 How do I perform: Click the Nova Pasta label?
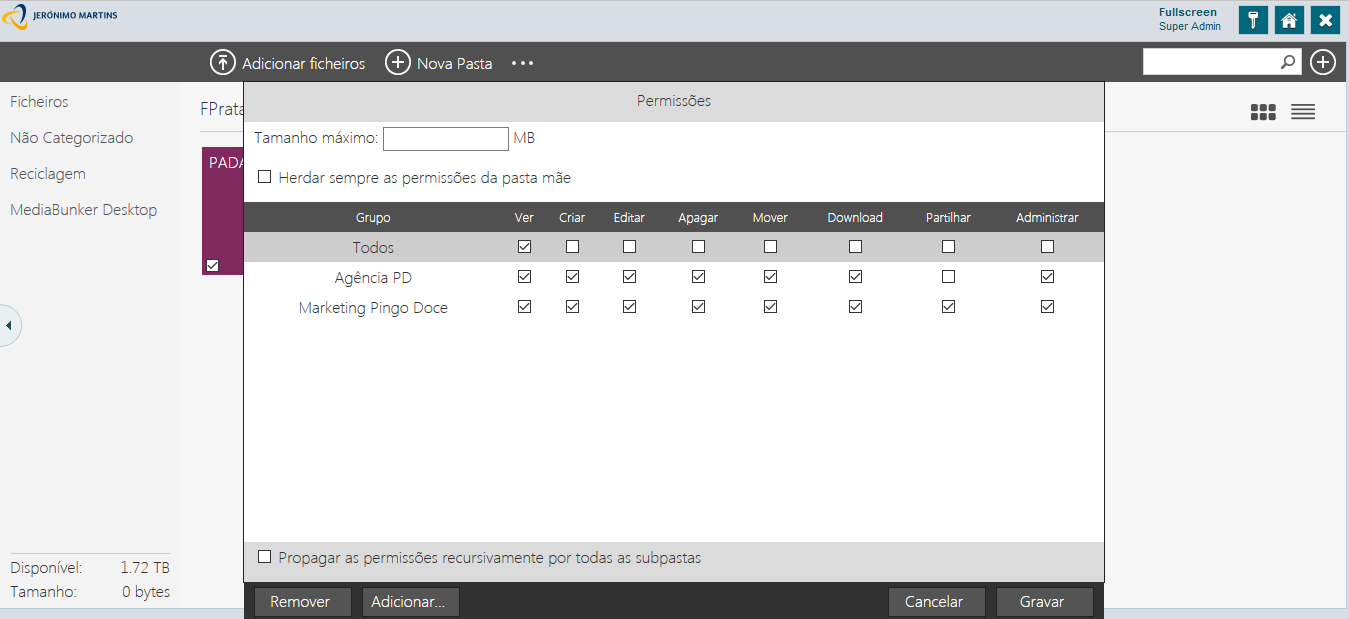point(455,63)
